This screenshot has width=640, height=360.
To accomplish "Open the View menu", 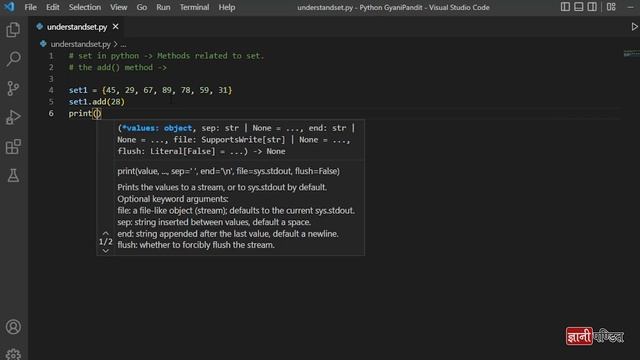I will click(x=118, y=7).
